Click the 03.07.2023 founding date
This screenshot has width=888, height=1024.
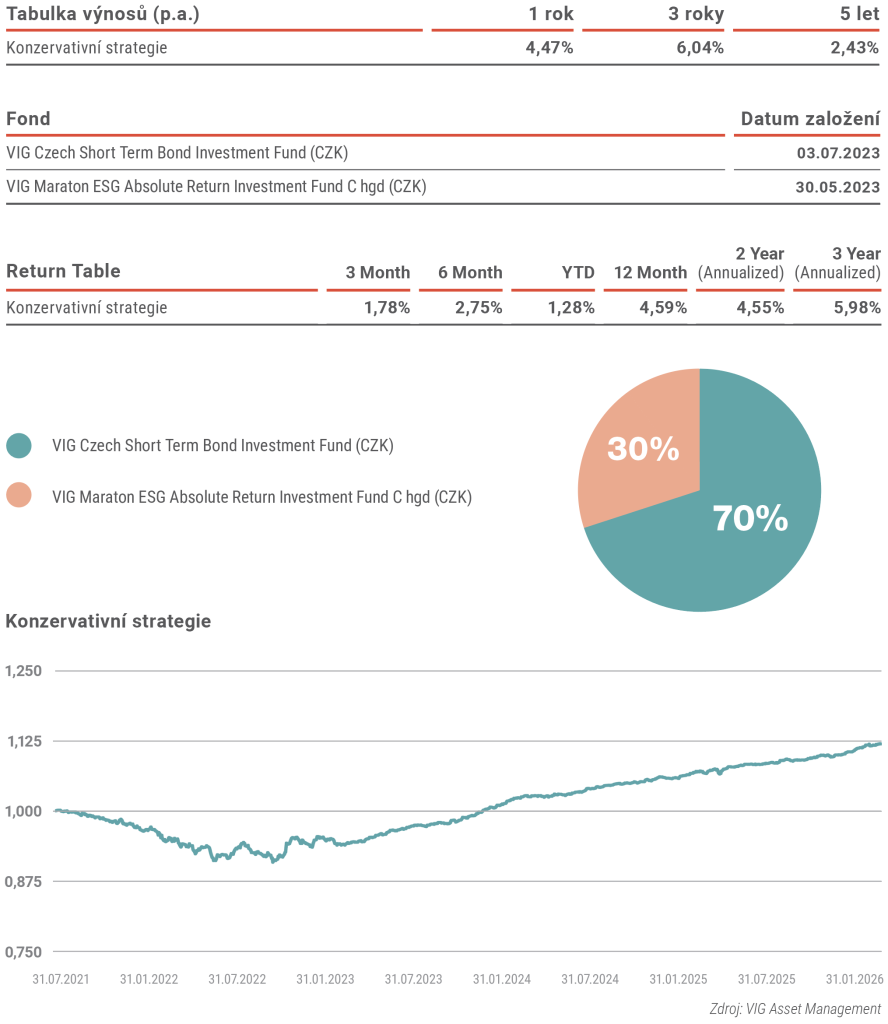pos(838,153)
